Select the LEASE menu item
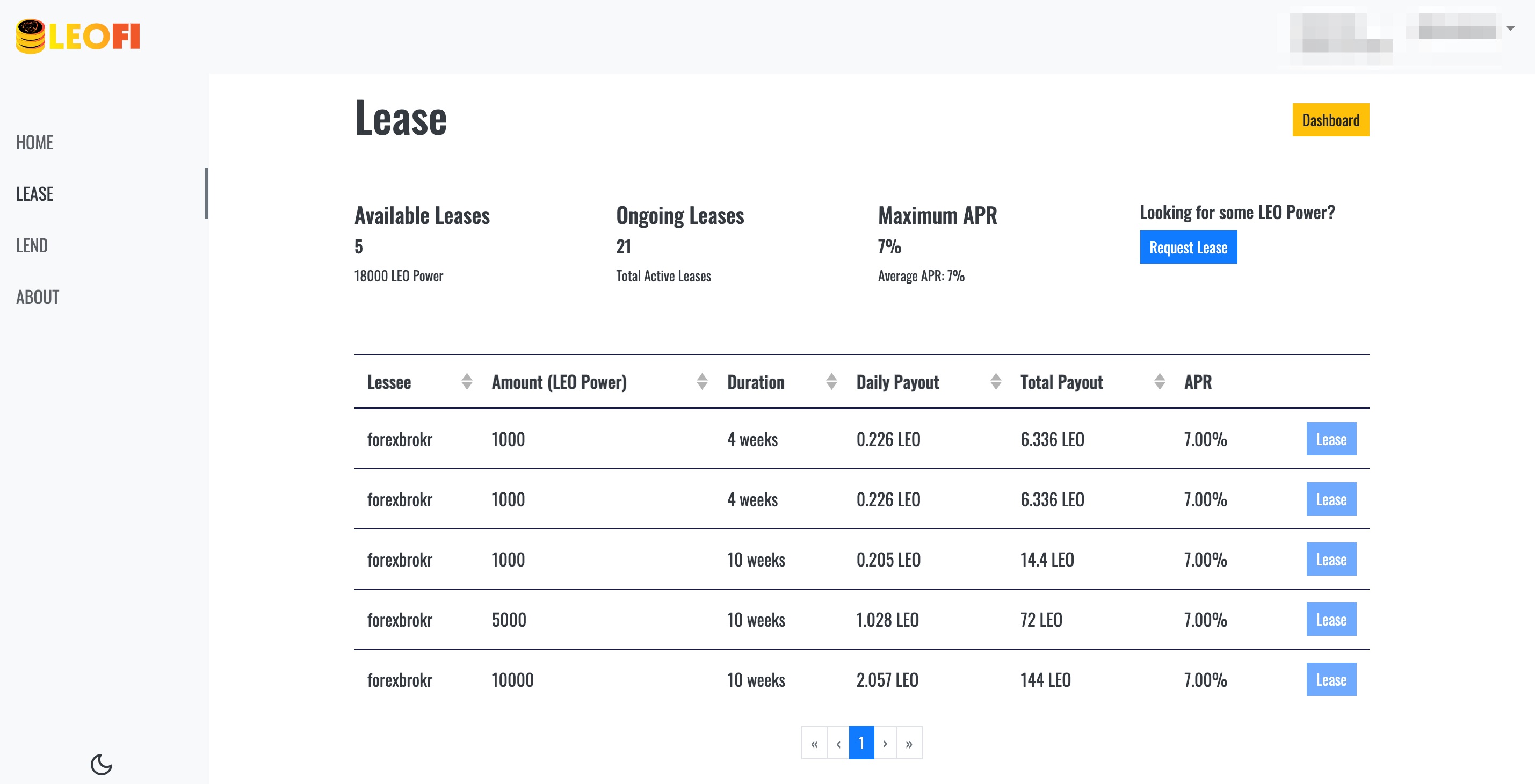1535x784 pixels. 35,192
